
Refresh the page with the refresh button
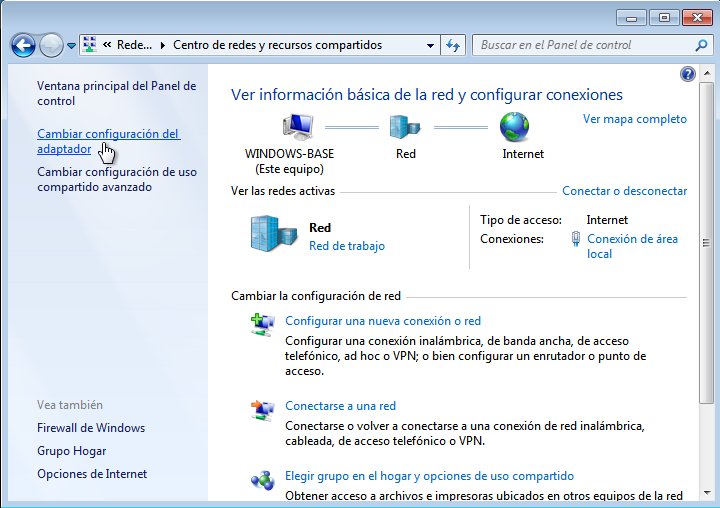(453, 45)
